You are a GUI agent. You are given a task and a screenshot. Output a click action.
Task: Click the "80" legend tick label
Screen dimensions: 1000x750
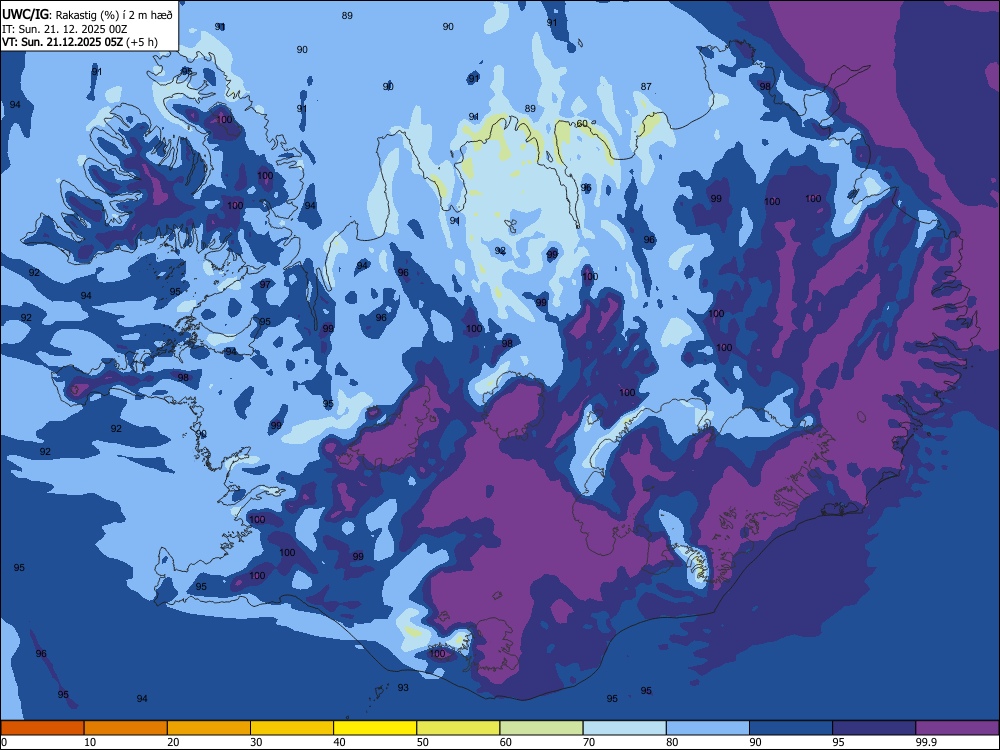[x=673, y=742]
